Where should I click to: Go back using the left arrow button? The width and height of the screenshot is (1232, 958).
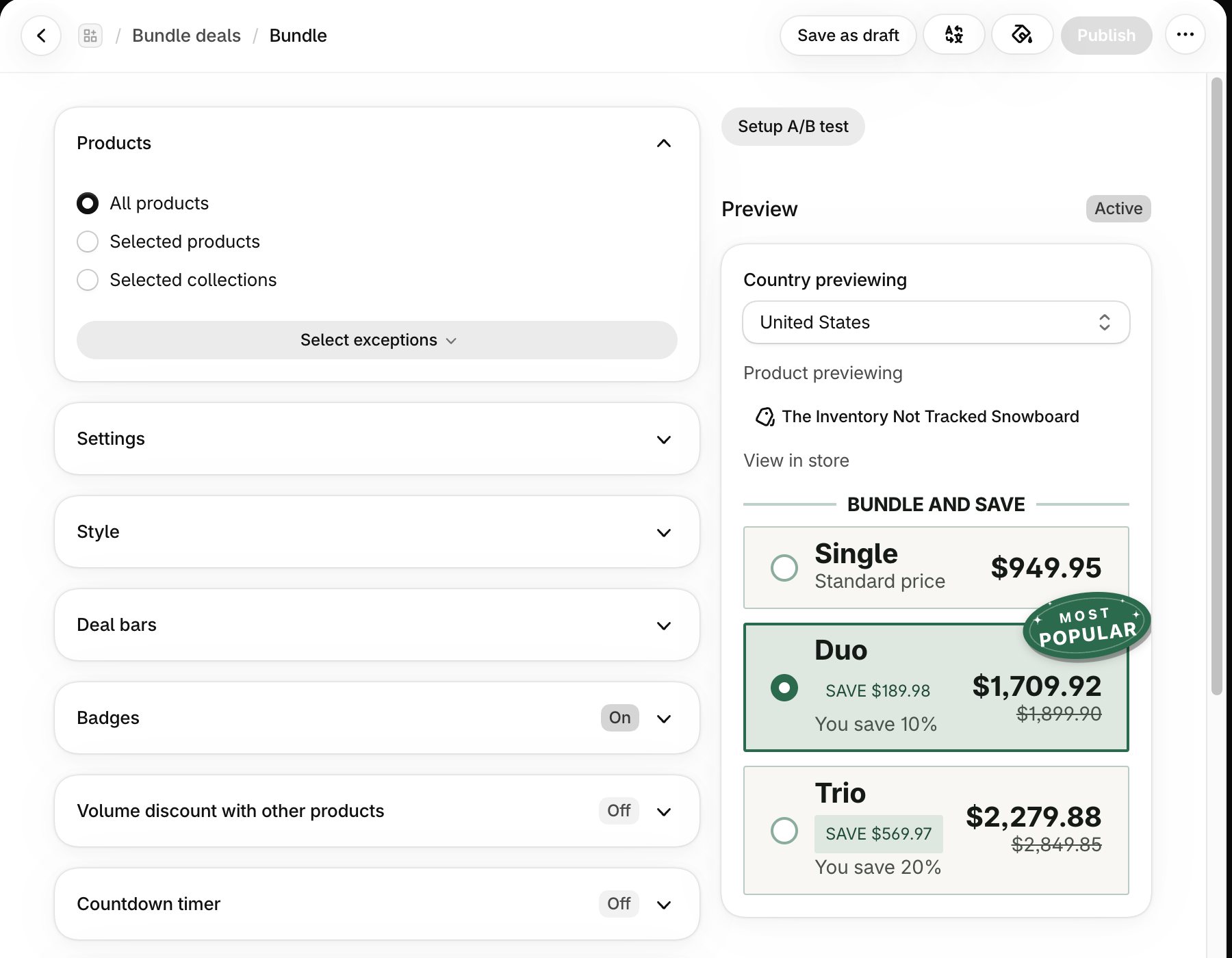[x=41, y=36]
